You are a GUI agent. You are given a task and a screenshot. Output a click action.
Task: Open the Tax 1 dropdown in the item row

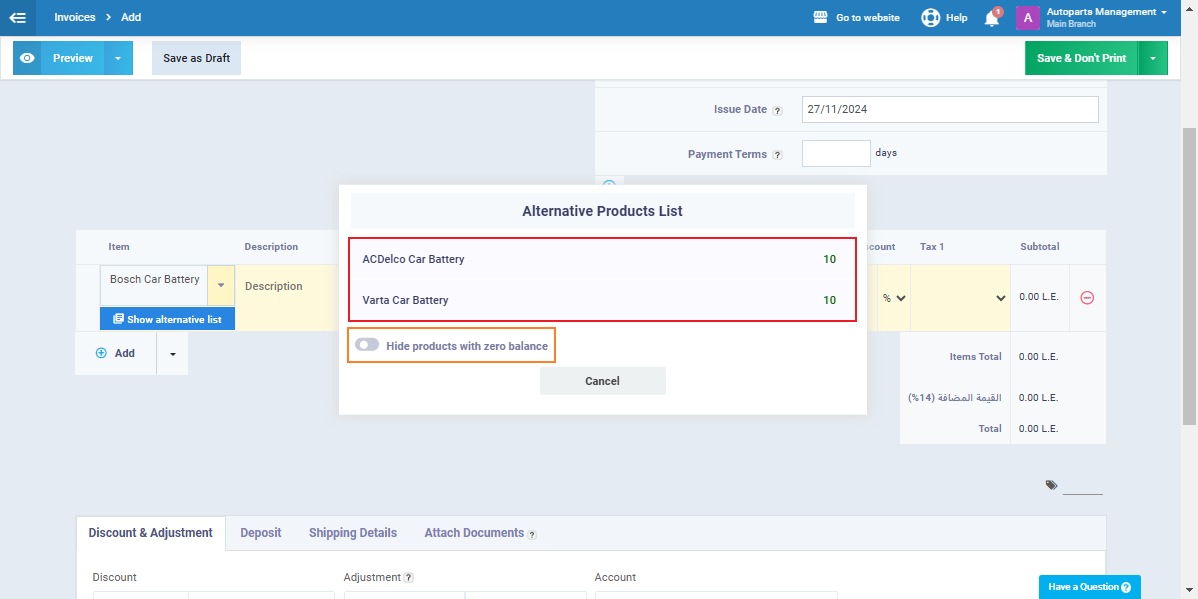tap(960, 298)
